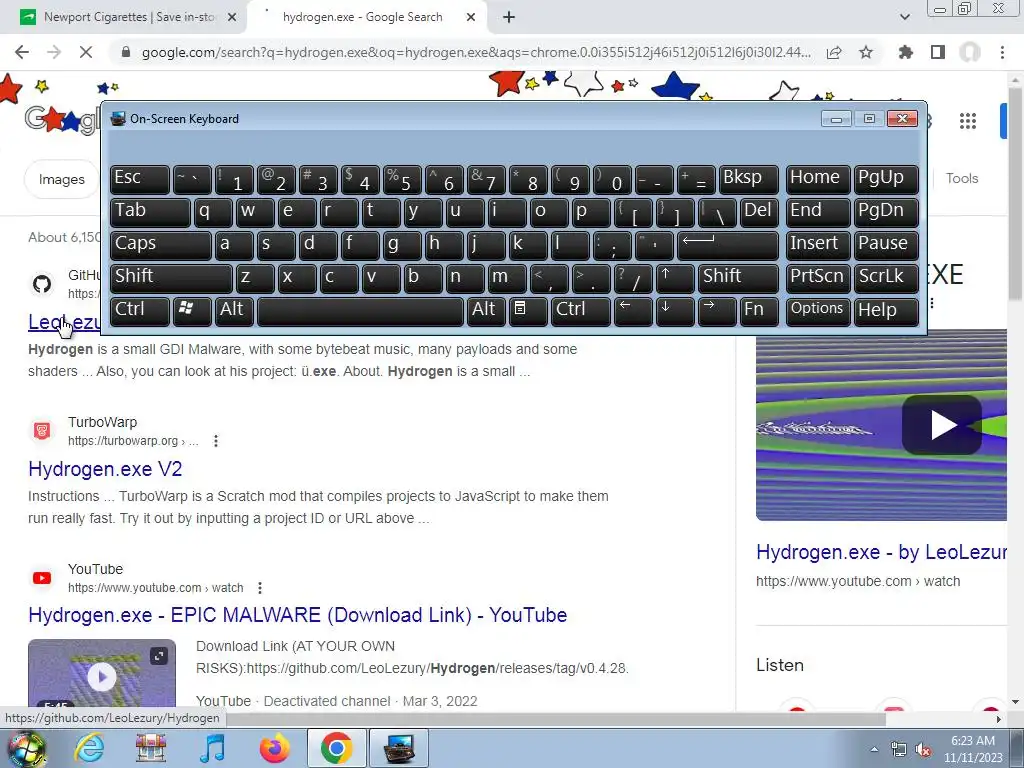The image size is (1024, 768).
Task: Launch Firefox from the taskbar
Action: [x=274, y=748]
